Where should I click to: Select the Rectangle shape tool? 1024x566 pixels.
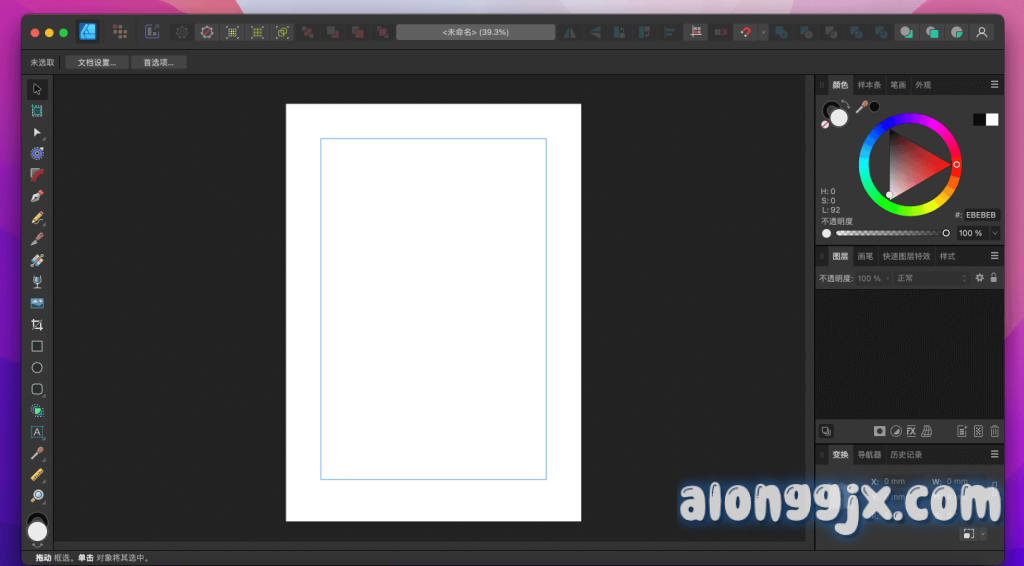coord(37,346)
